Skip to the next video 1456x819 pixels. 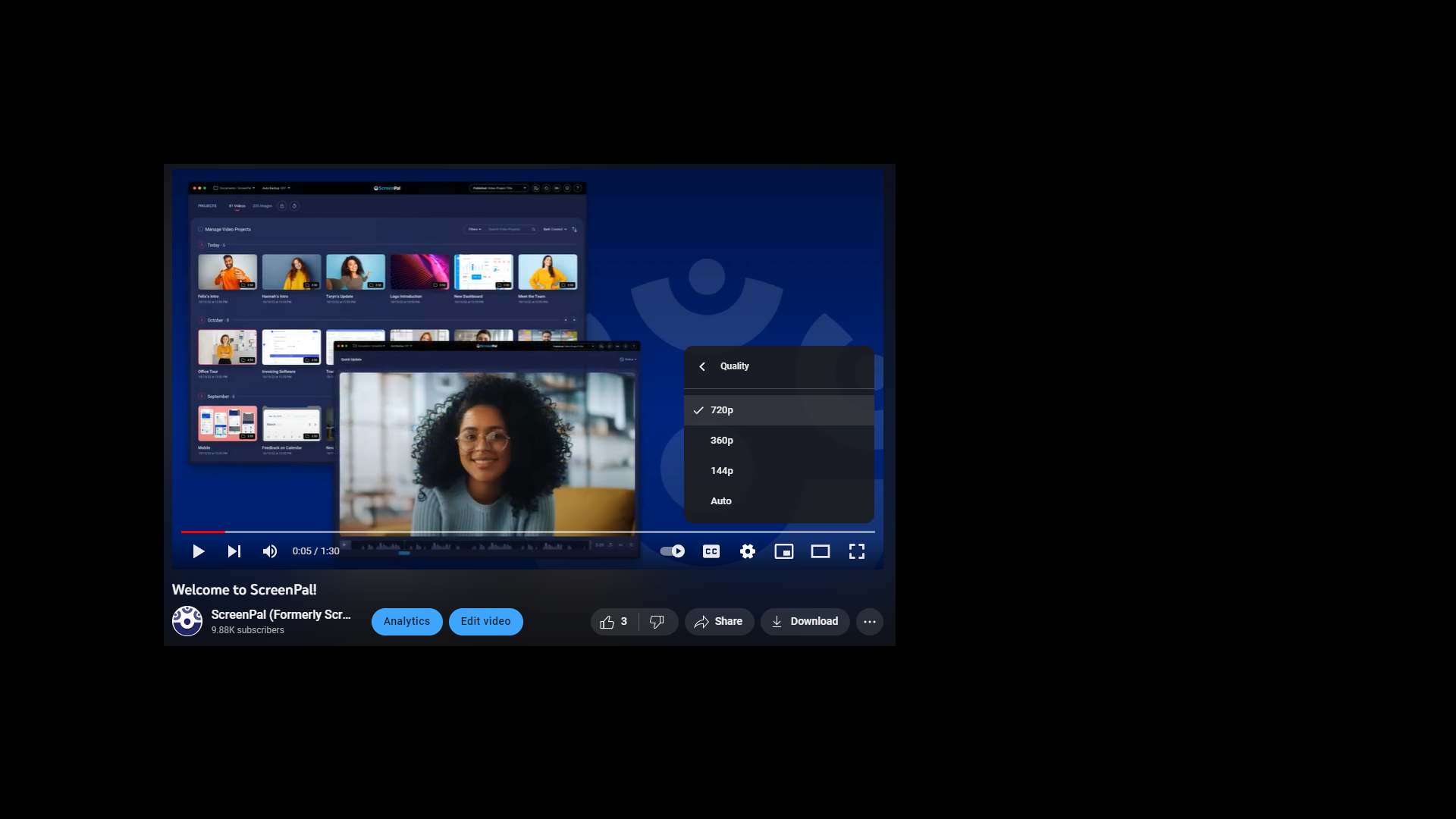click(234, 551)
